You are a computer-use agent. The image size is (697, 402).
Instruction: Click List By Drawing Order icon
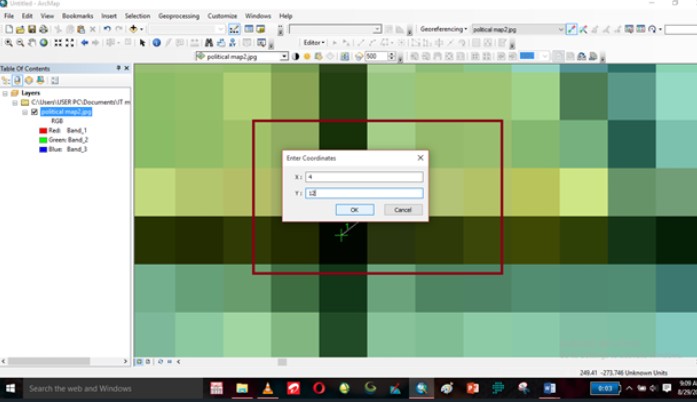click(6, 80)
